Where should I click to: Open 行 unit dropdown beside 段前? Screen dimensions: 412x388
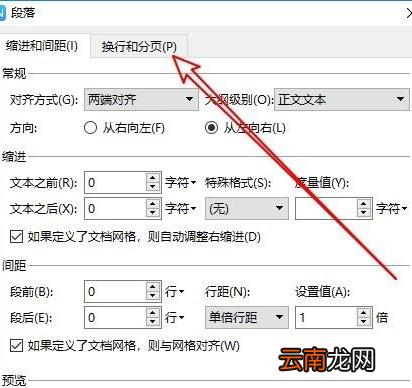(x=174, y=292)
